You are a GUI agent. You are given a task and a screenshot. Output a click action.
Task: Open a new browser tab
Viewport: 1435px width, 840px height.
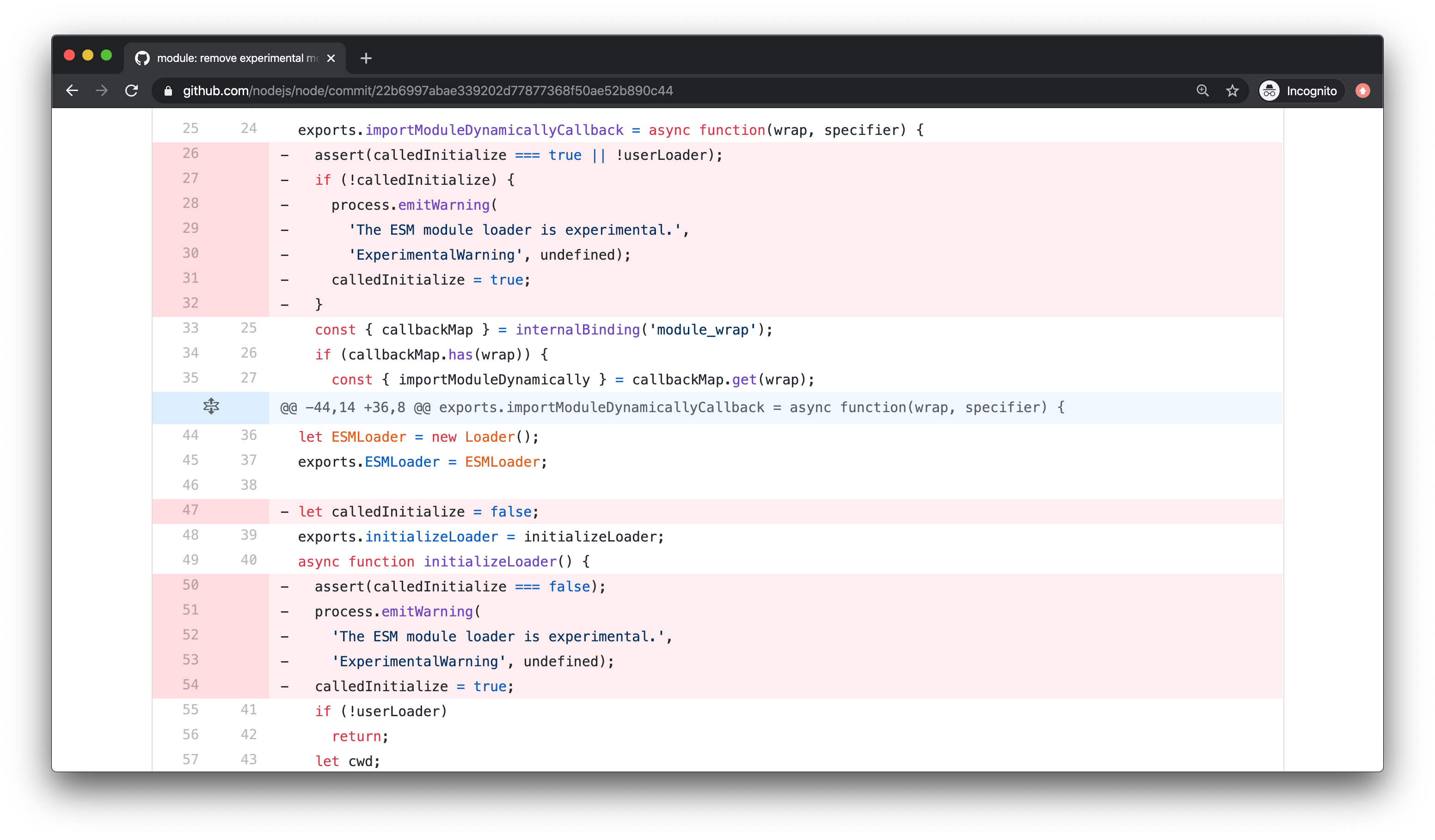tap(366, 58)
